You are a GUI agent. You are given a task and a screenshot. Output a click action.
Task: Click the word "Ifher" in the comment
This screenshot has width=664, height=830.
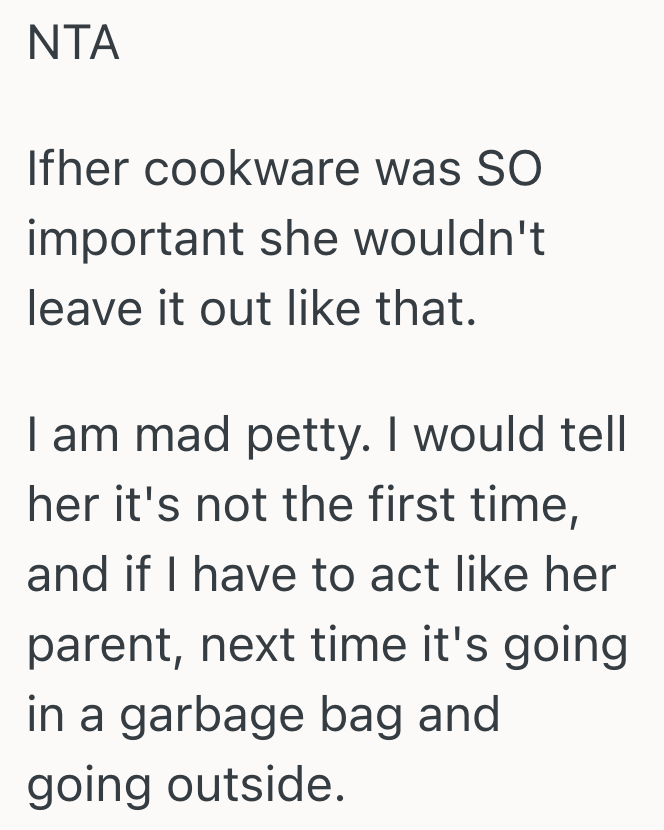78,170
